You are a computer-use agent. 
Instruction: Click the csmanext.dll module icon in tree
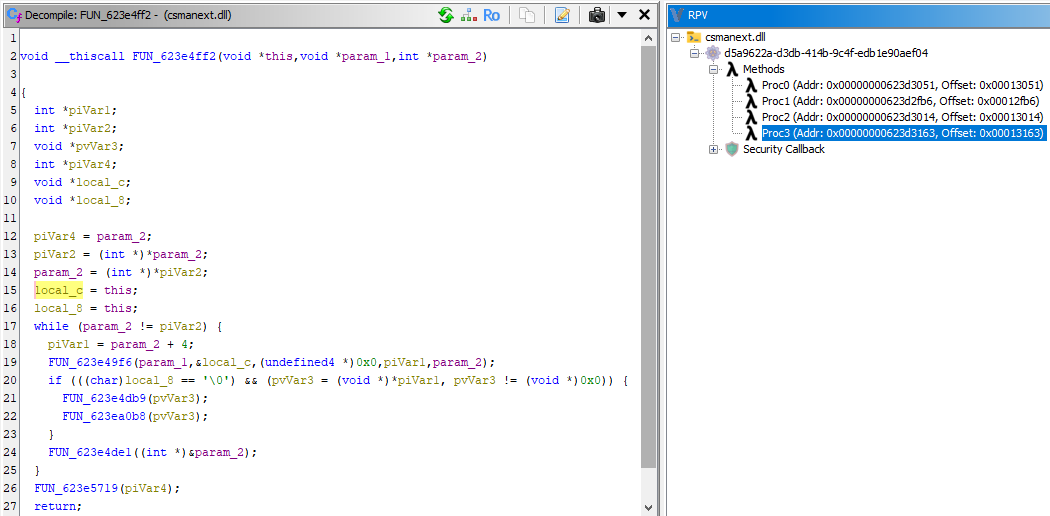pyautogui.click(x=694, y=37)
